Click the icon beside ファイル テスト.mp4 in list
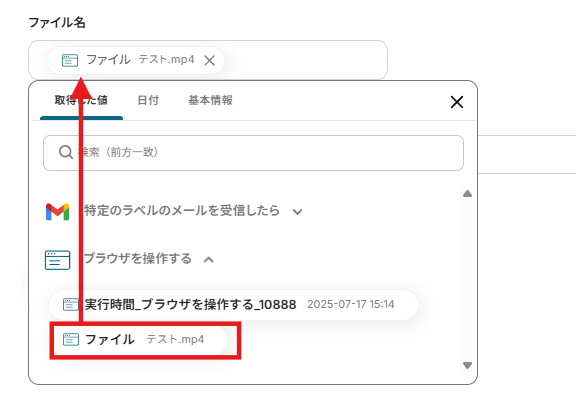Screen dimensions: 576x394 71,339
